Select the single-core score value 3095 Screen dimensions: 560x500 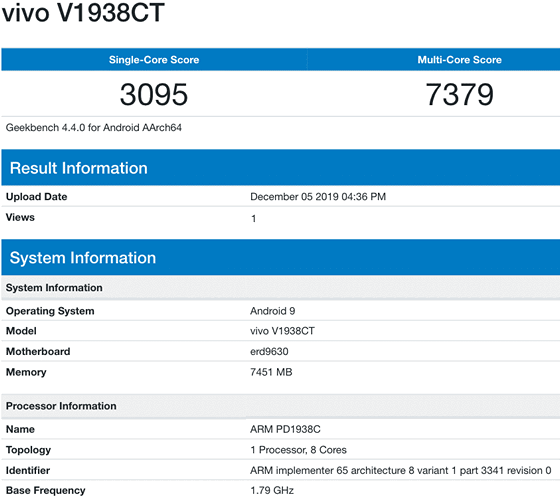coord(154,94)
